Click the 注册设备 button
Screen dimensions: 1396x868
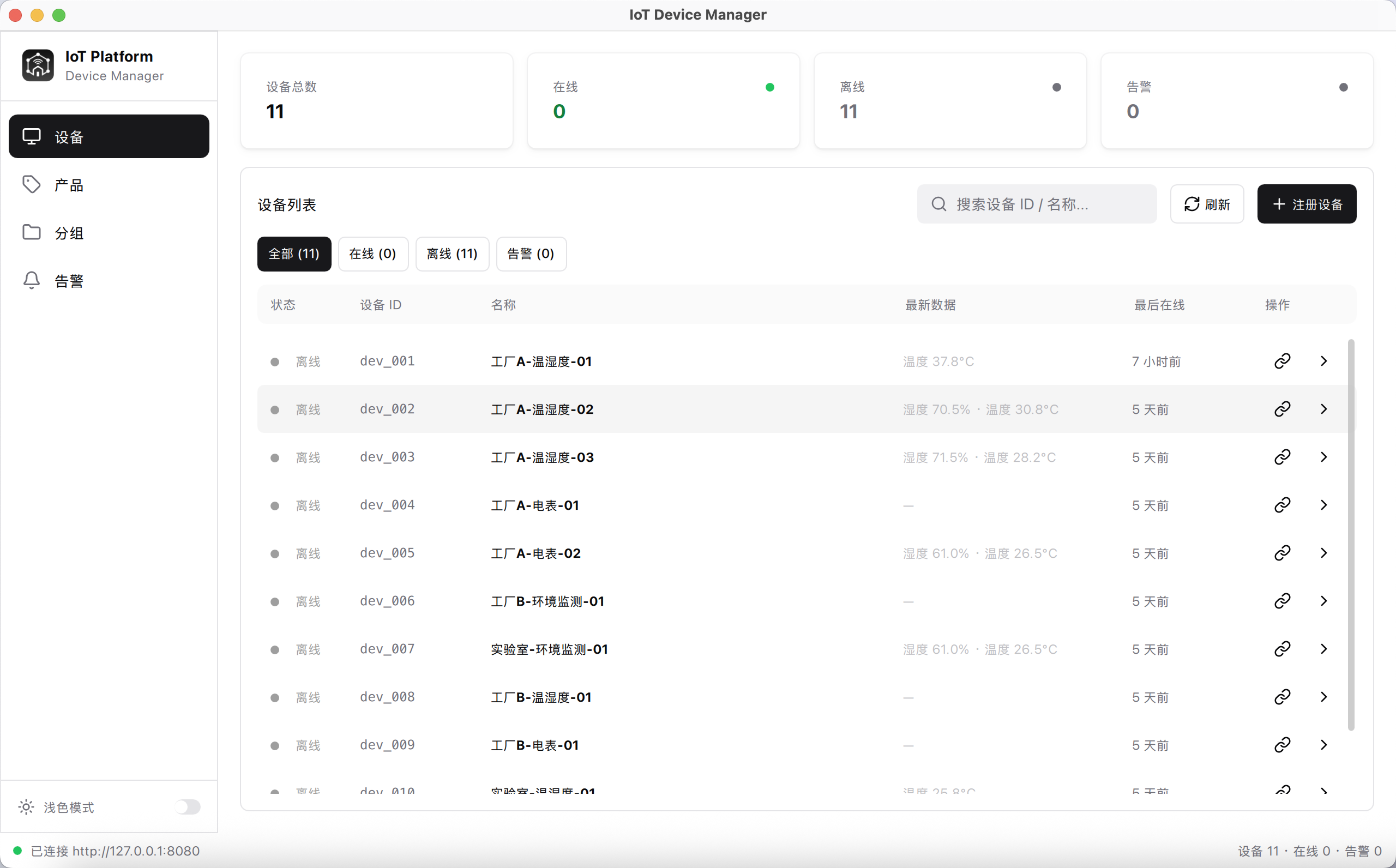pos(1307,204)
